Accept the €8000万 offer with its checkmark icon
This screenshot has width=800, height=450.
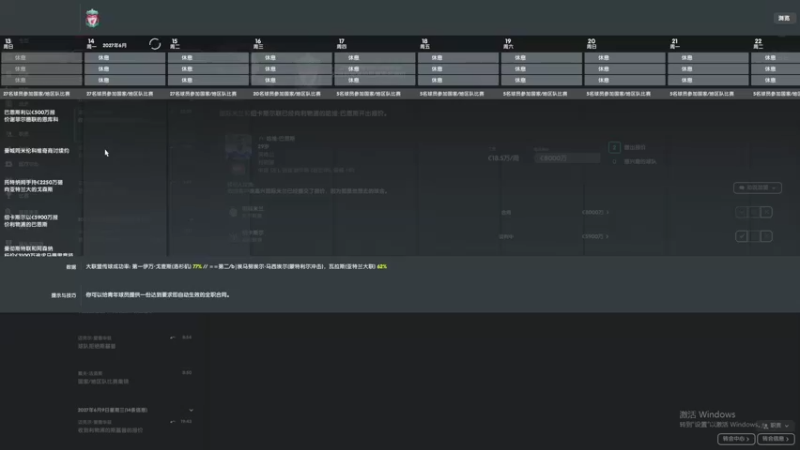741,212
